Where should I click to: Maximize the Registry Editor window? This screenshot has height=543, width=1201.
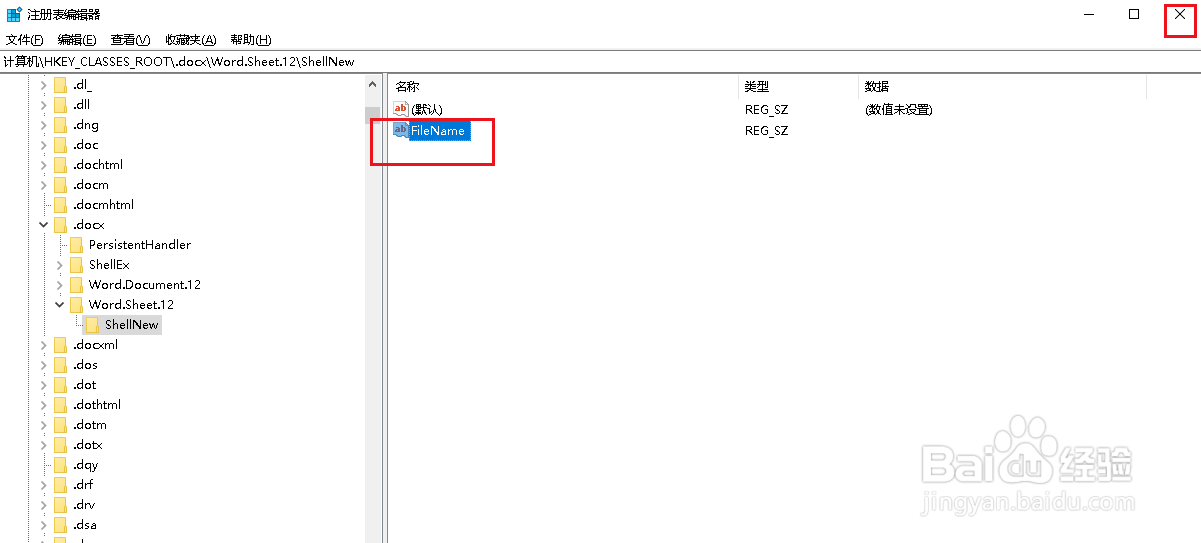click(x=1133, y=14)
